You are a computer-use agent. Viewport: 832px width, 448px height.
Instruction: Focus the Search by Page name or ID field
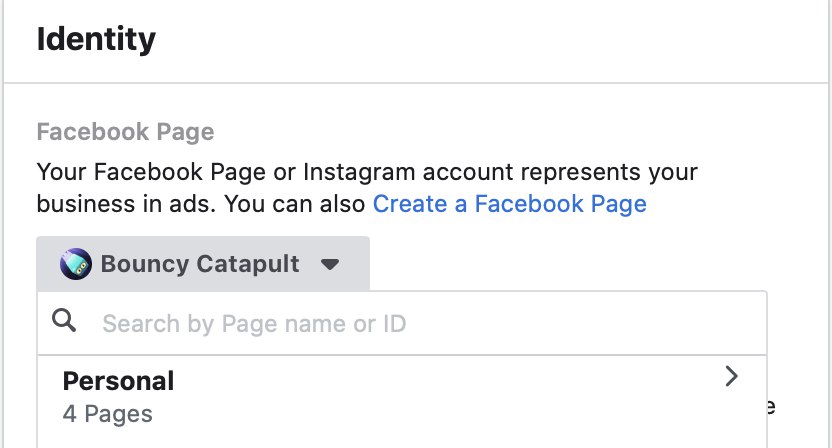point(402,323)
